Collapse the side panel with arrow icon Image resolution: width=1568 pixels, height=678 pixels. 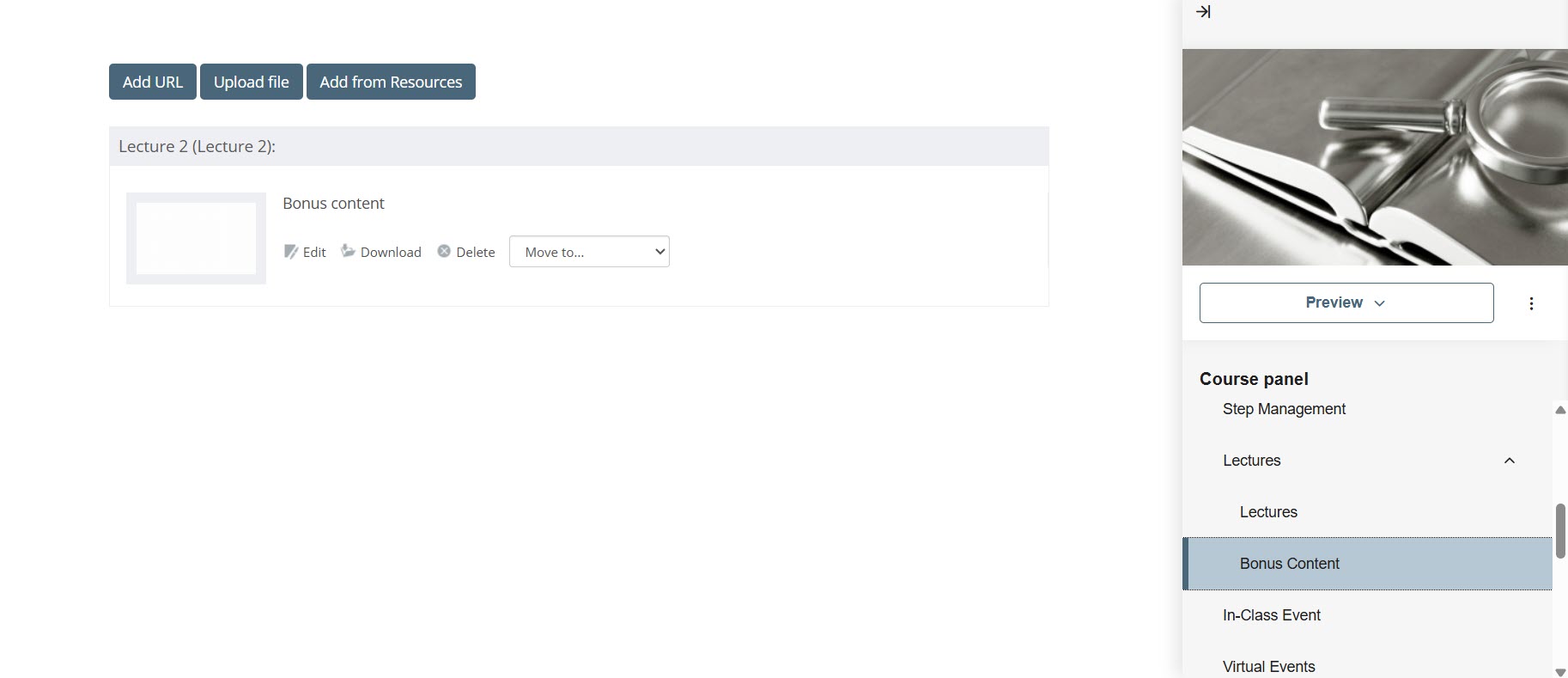tap(1203, 12)
